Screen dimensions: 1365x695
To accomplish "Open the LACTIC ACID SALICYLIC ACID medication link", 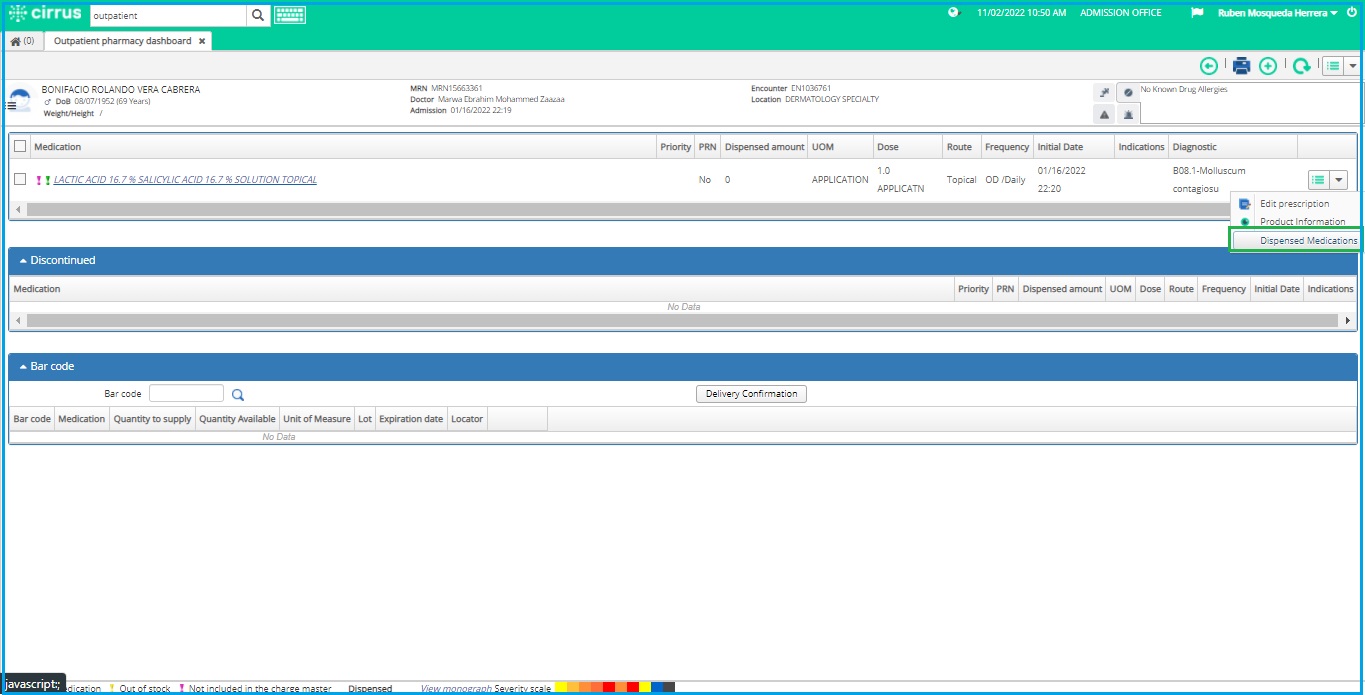I will click(187, 179).
